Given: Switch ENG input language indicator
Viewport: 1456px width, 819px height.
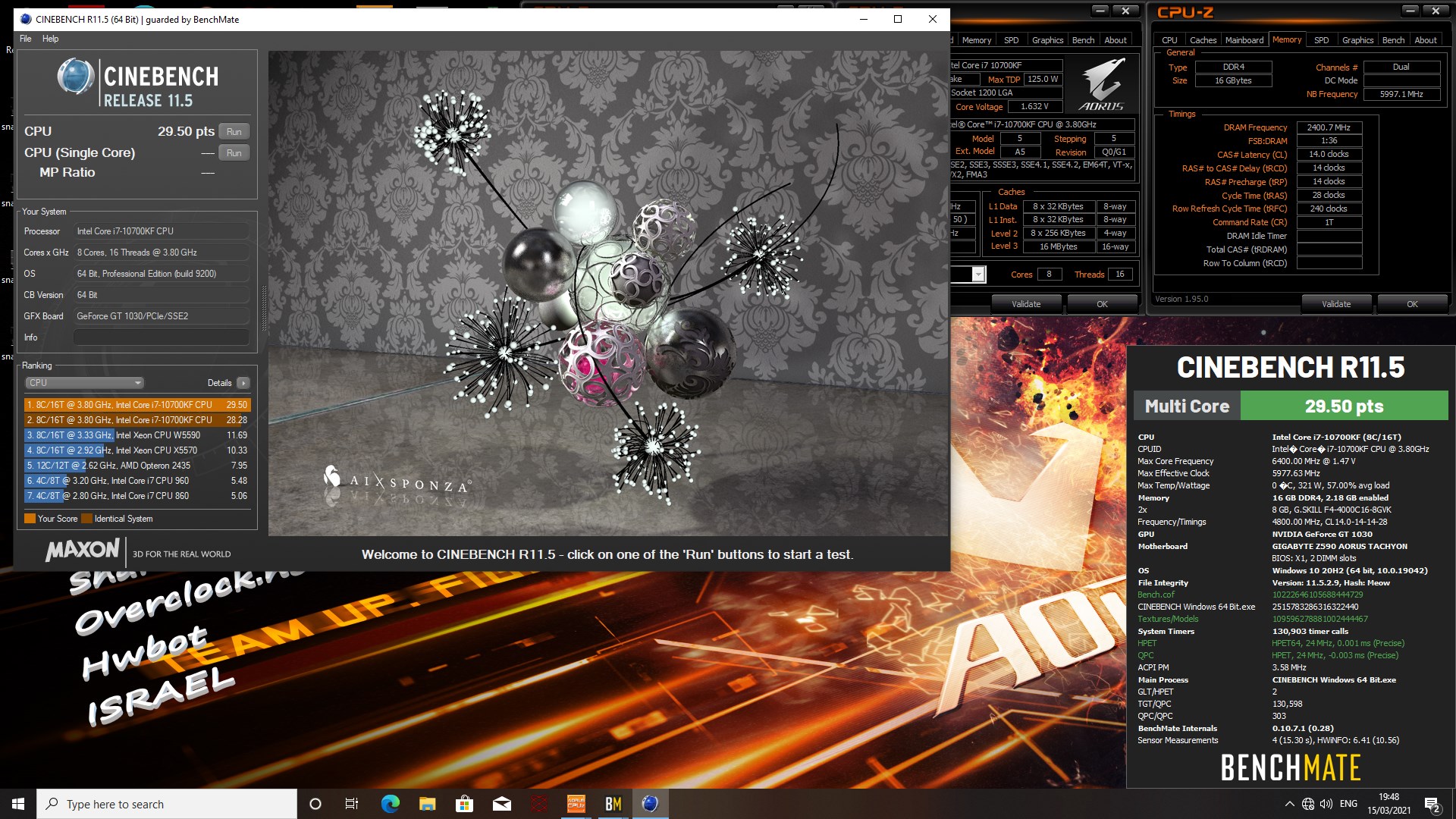Looking at the screenshot, I should tap(1348, 804).
